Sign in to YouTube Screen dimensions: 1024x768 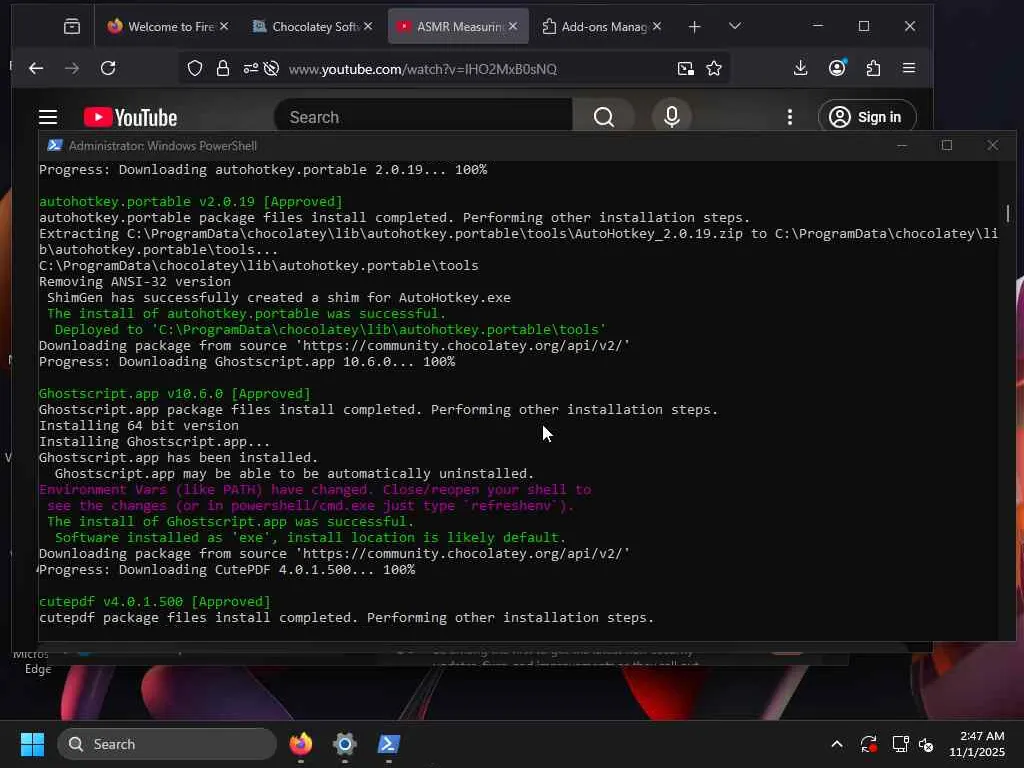[866, 117]
